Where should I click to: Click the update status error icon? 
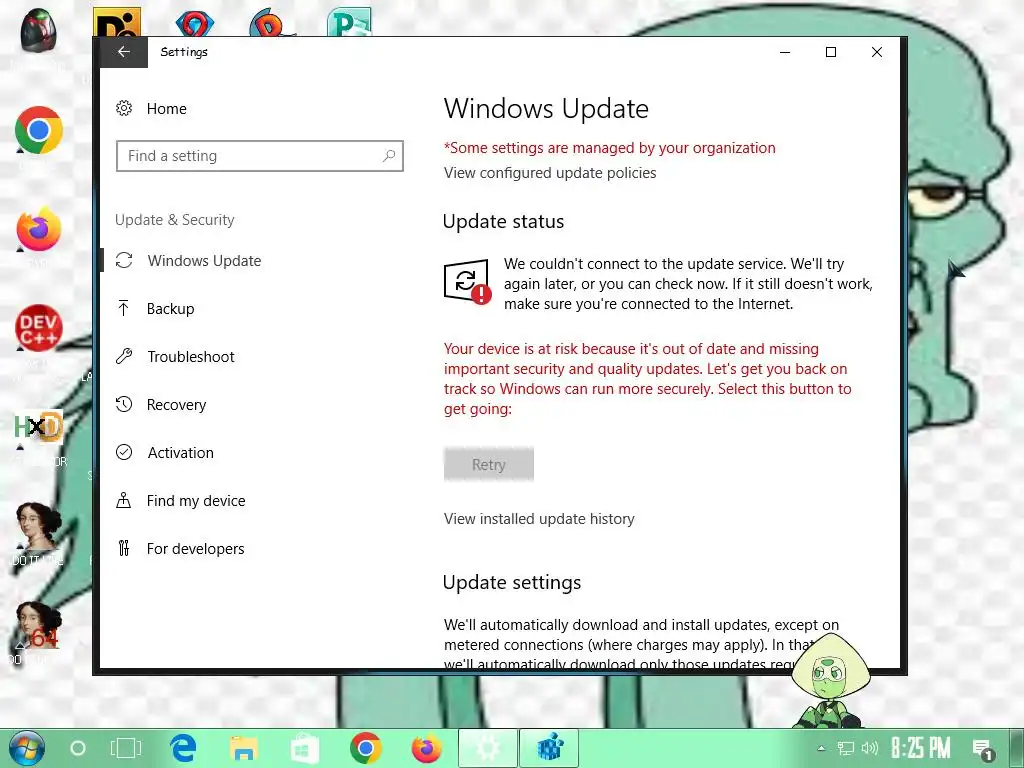pyautogui.click(x=467, y=282)
